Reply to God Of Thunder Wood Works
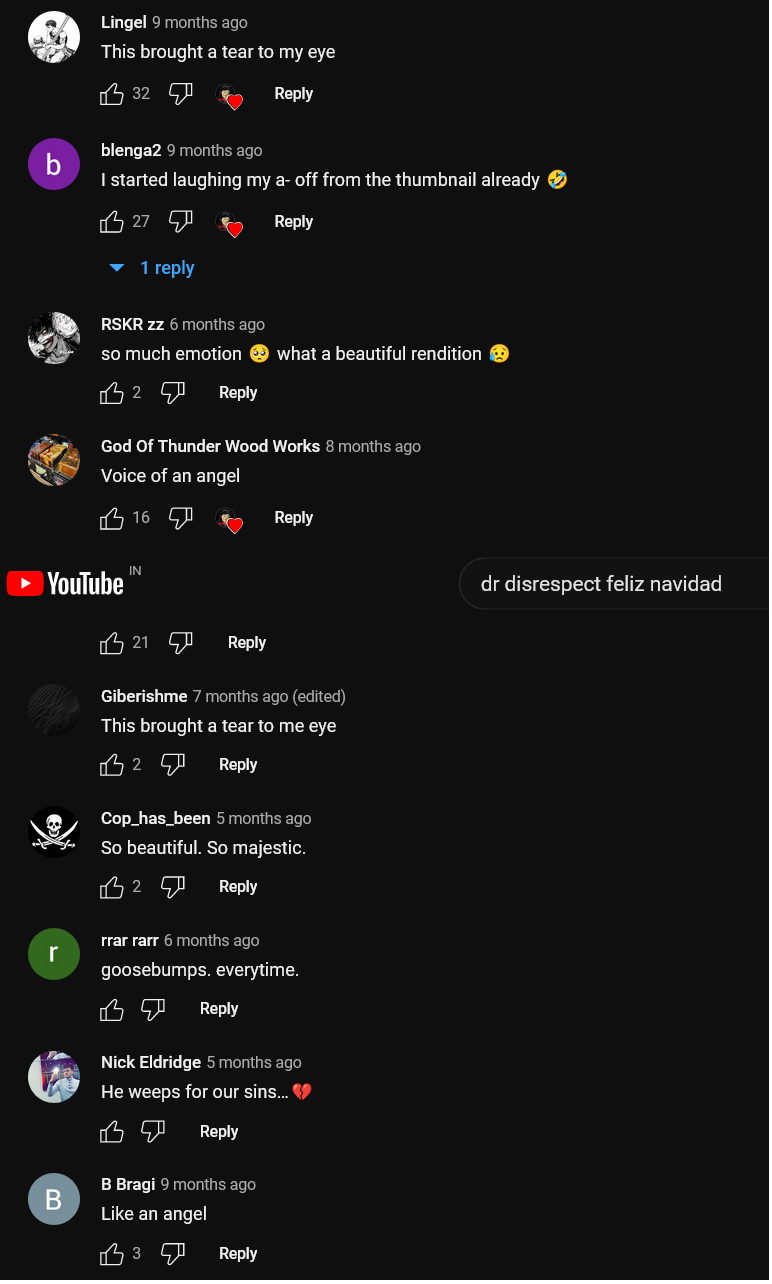 point(293,518)
